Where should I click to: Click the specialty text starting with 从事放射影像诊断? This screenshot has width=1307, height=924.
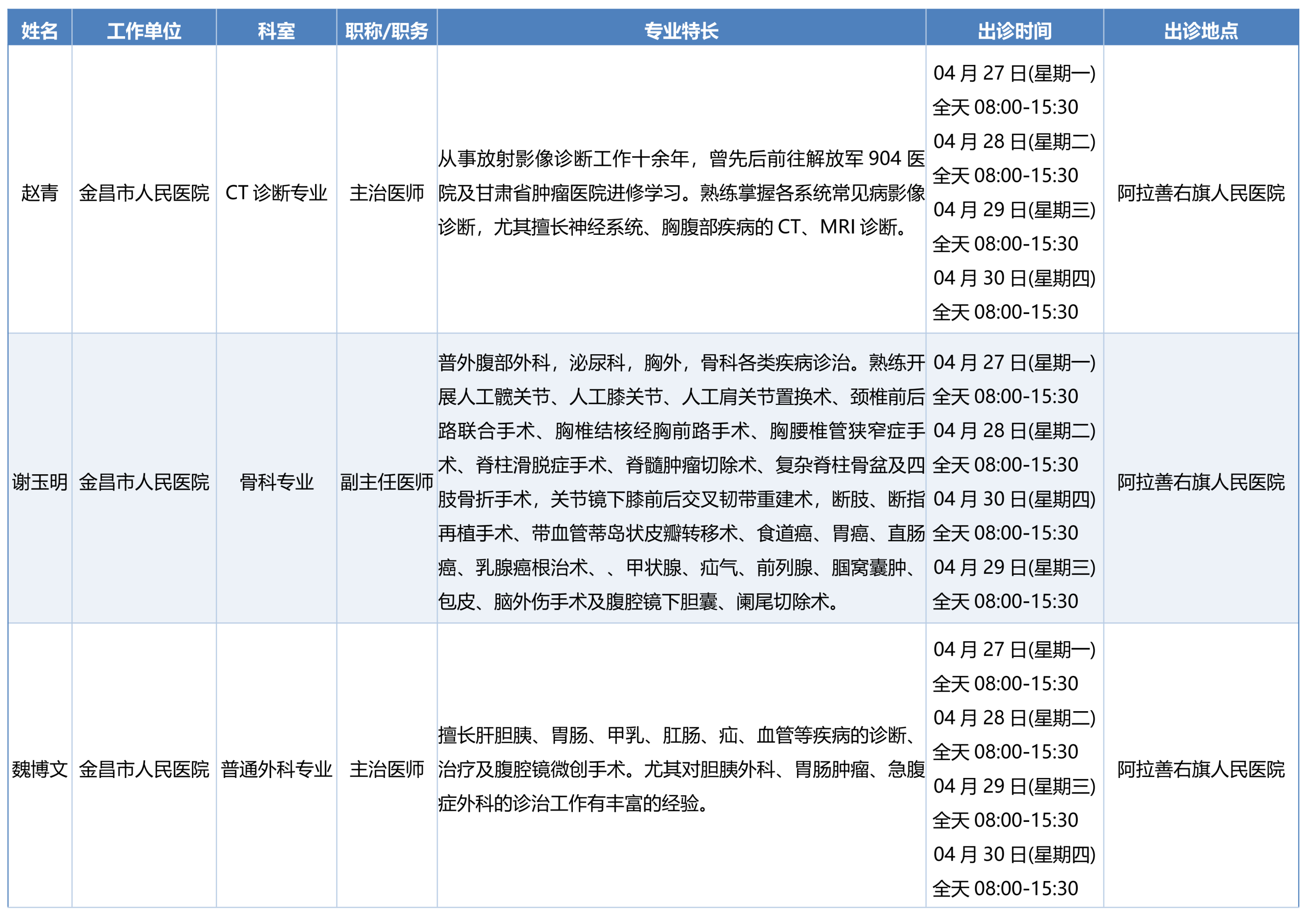(681, 193)
